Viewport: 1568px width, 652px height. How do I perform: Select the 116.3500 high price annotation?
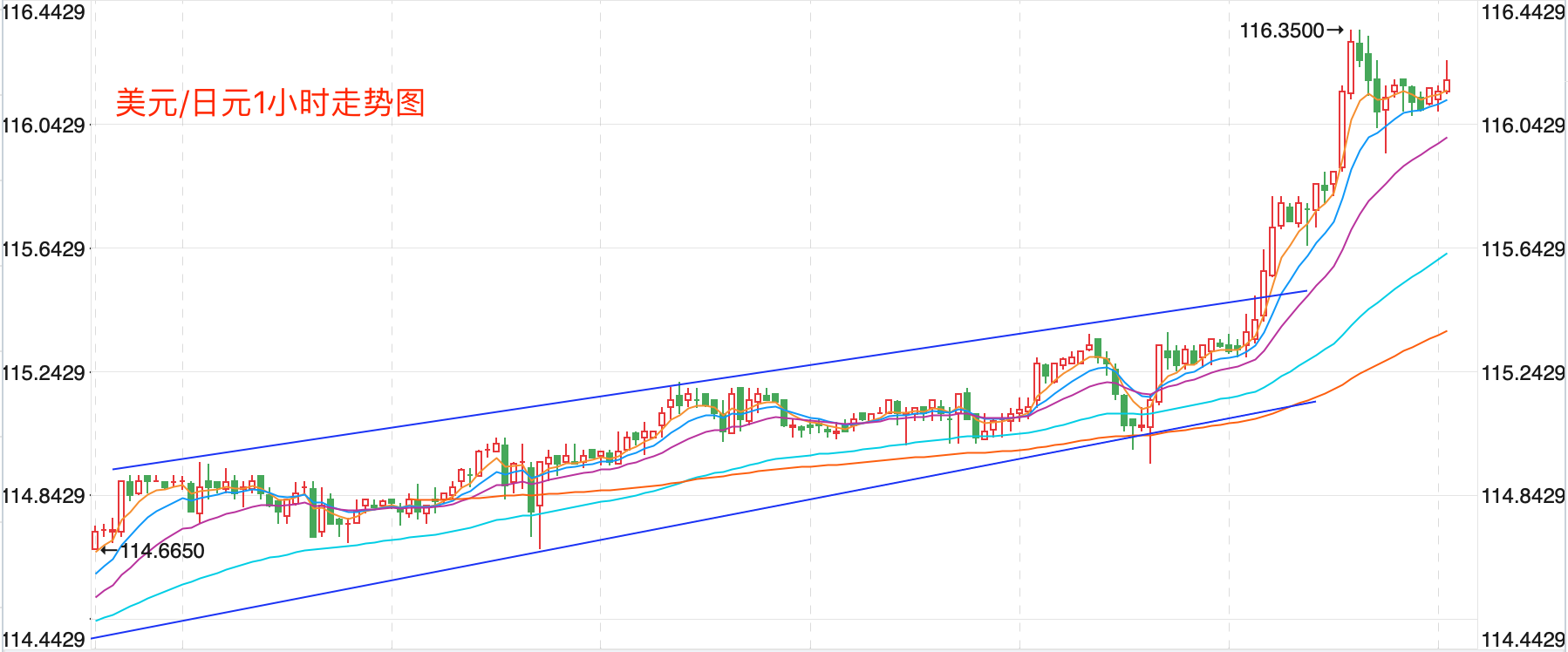click(x=1281, y=31)
